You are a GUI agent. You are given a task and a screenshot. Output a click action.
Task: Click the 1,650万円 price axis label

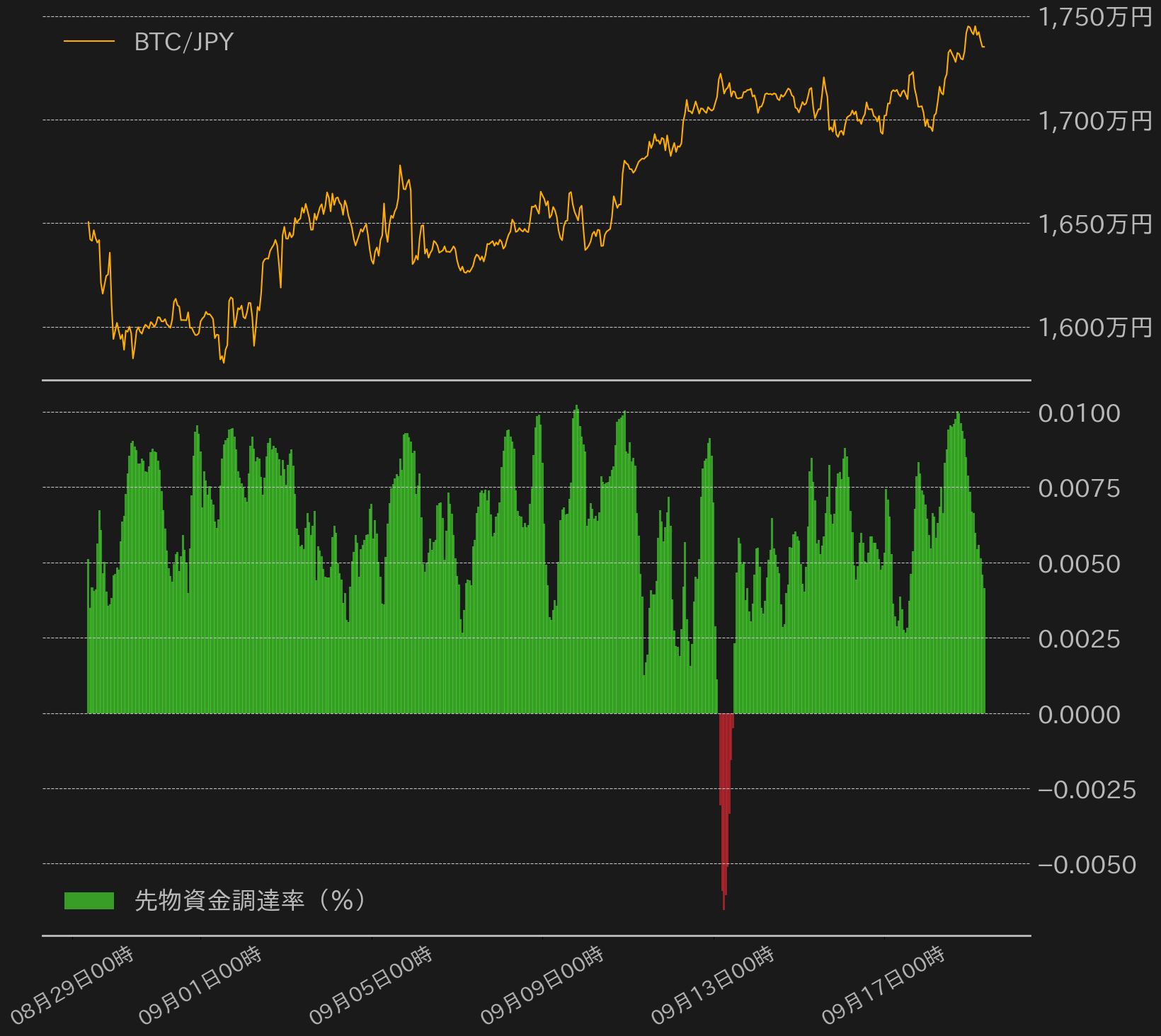1094,224
